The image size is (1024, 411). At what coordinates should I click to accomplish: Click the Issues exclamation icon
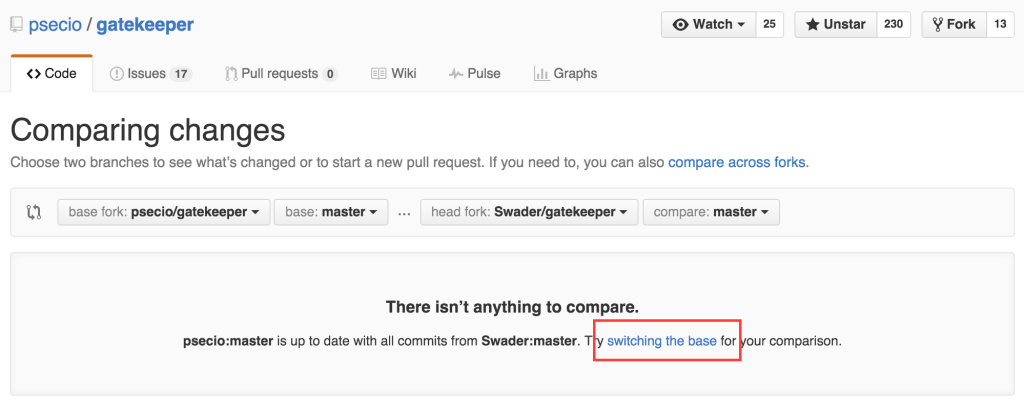coord(117,73)
